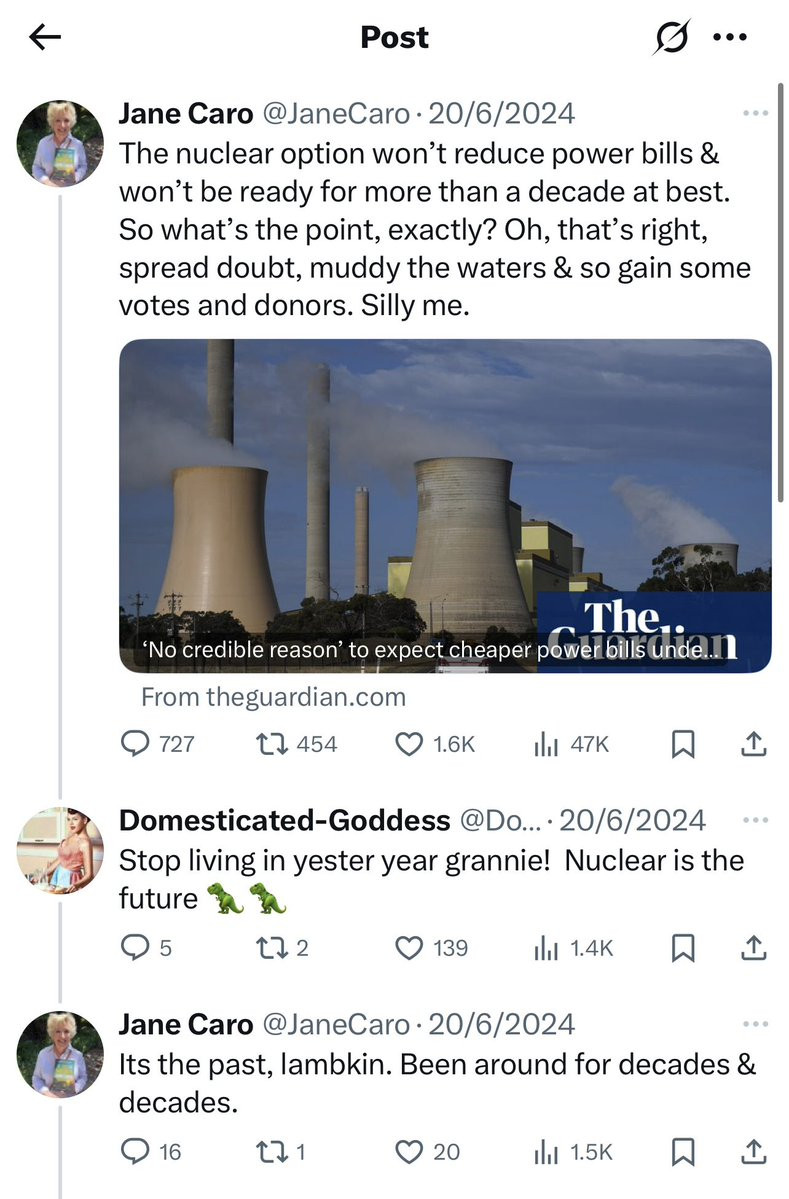Screen dimensions: 789x1199
Task: Open the Grok slash-circle icon in header
Action: pos(671,38)
